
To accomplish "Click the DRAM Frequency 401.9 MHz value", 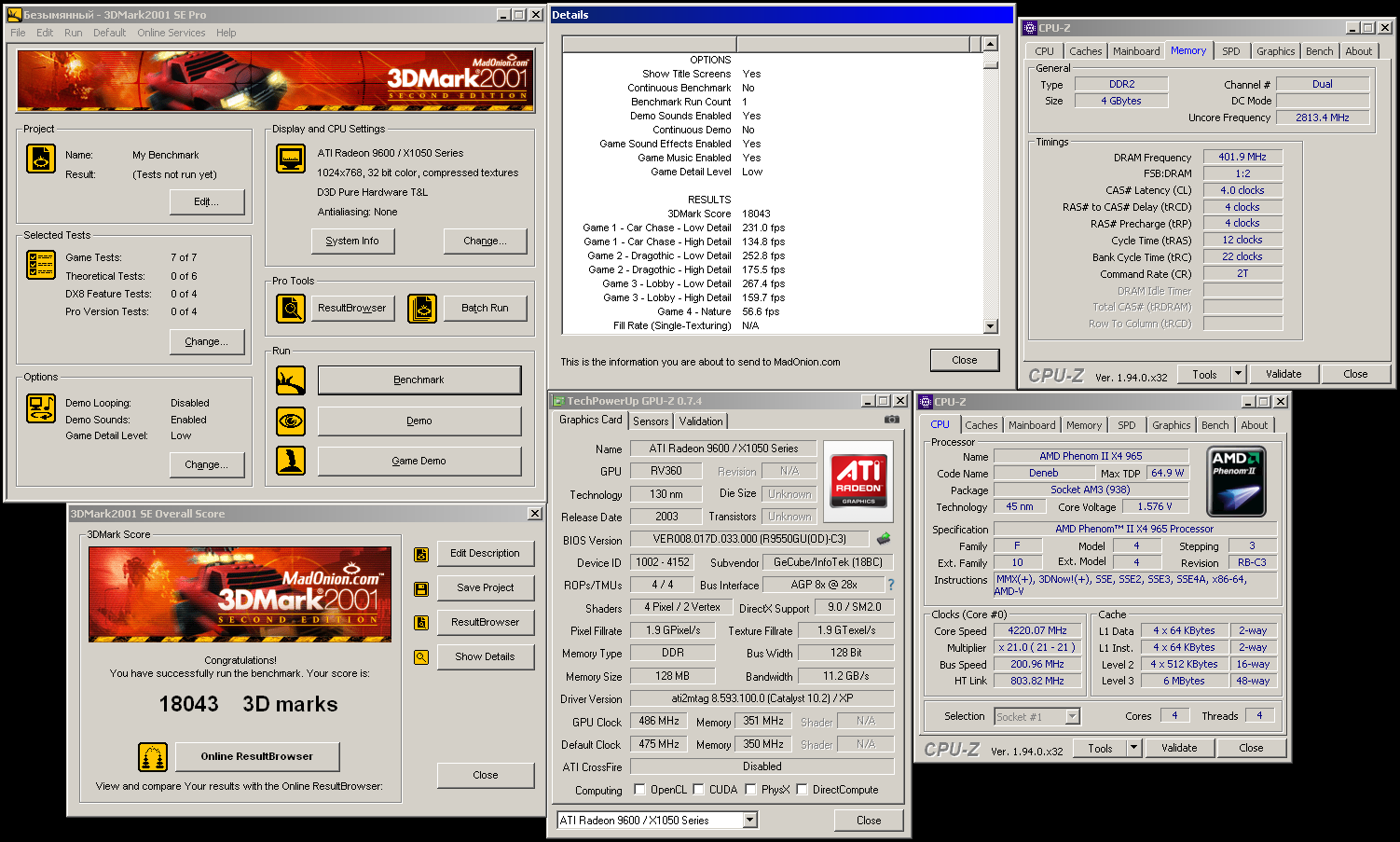I will click(x=1242, y=157).
